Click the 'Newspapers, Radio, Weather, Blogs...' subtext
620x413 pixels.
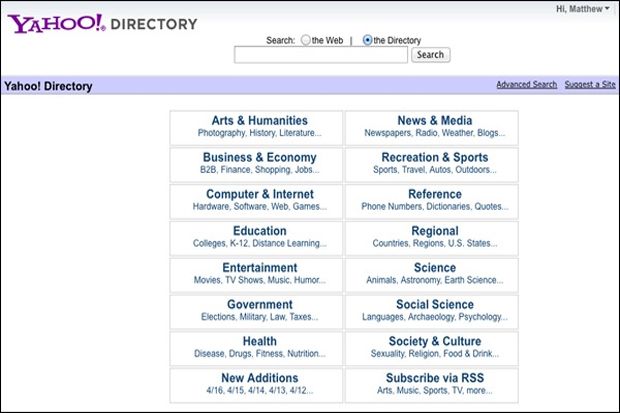435,133
